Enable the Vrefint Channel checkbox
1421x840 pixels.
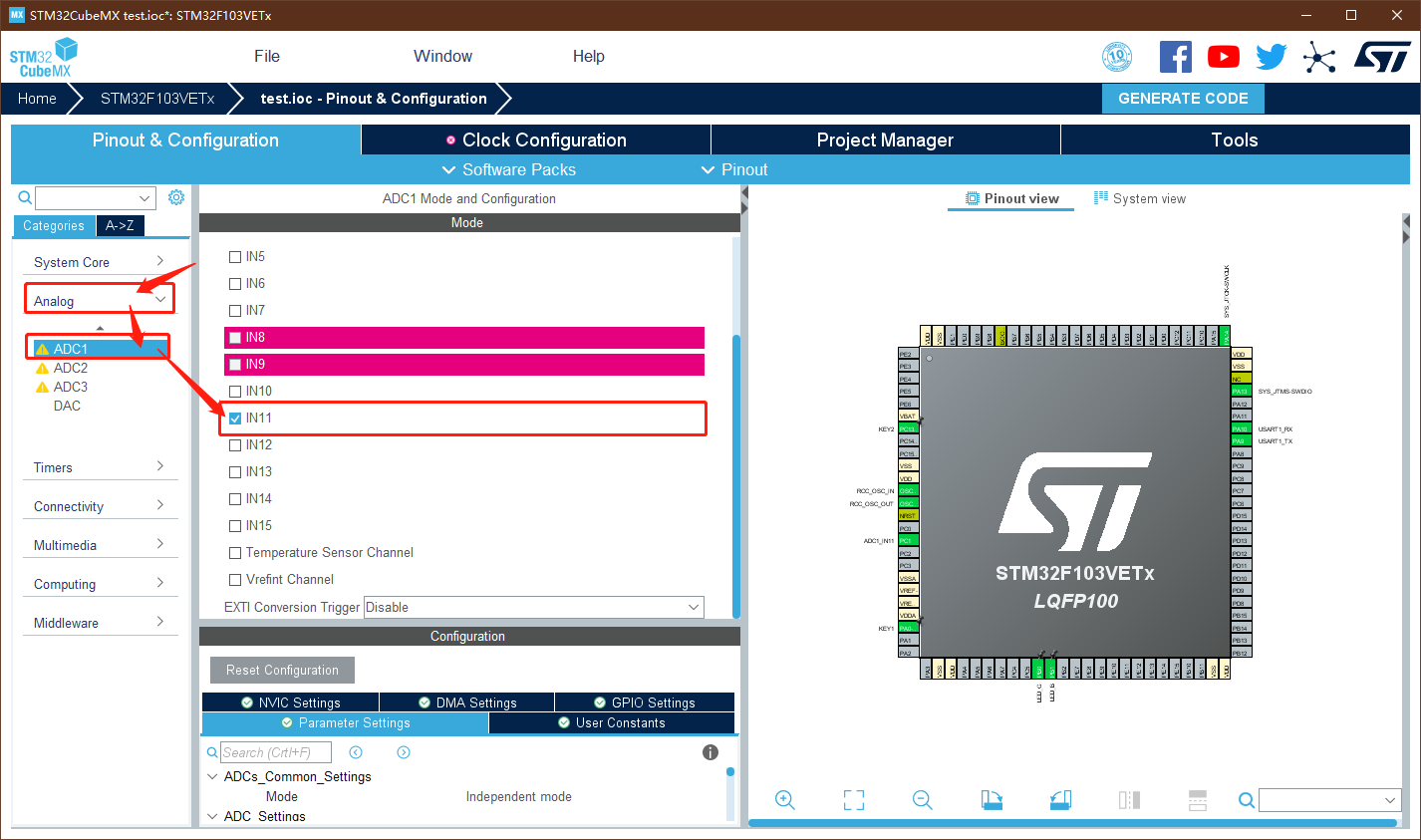point(235,580)
